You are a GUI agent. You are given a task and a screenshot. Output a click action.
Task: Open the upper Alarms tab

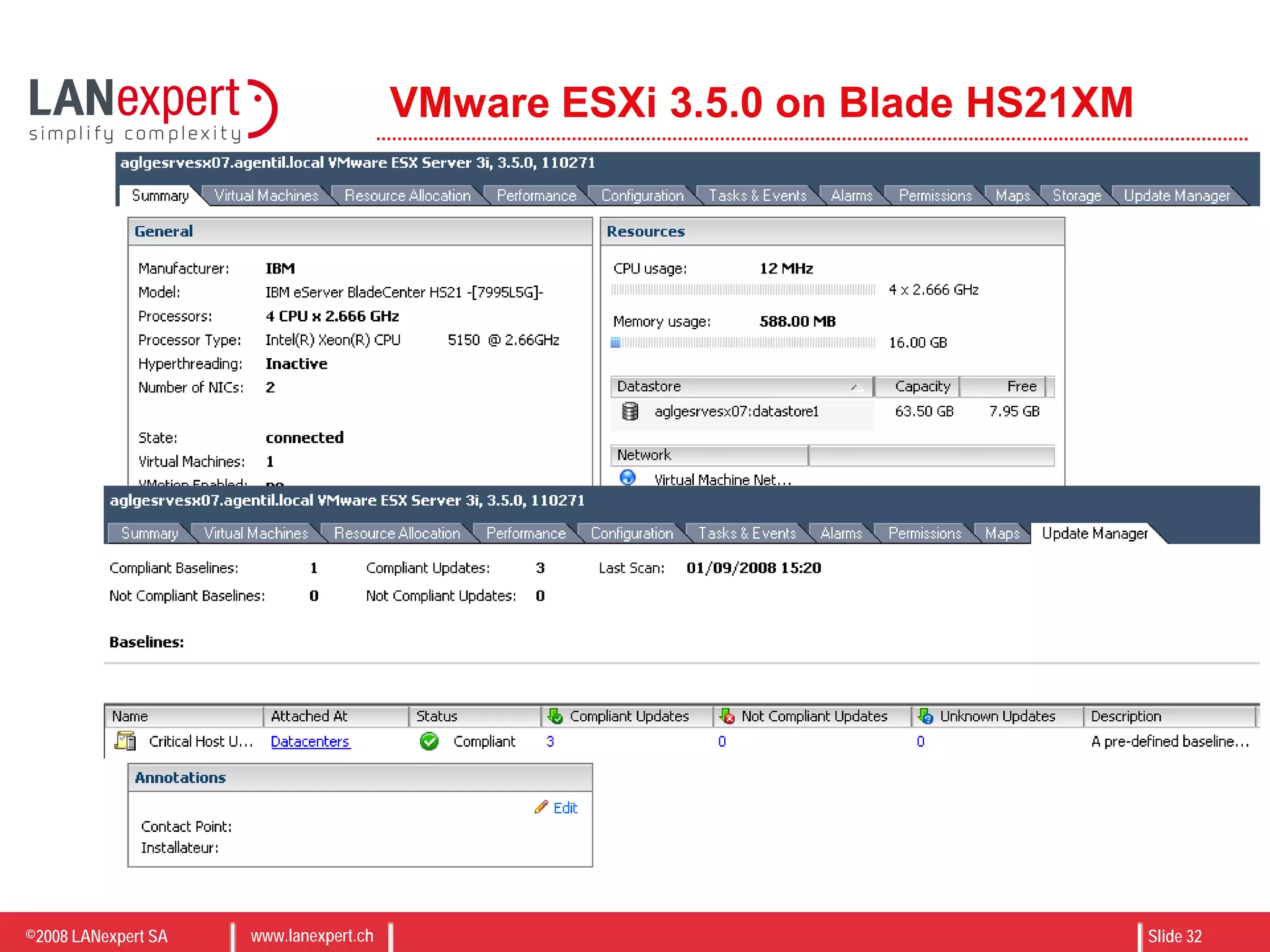(x=851, y=196)
